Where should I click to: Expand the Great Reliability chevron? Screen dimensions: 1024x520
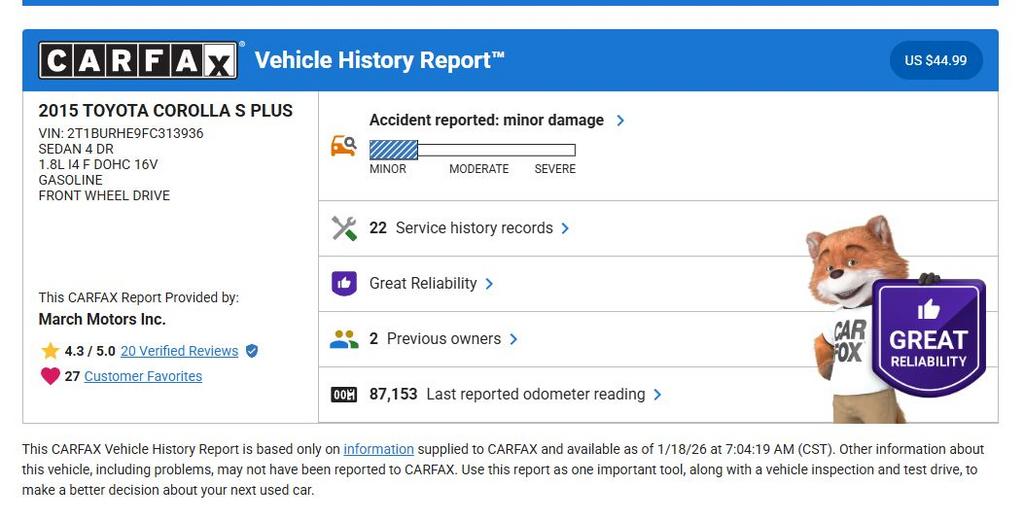489,284
